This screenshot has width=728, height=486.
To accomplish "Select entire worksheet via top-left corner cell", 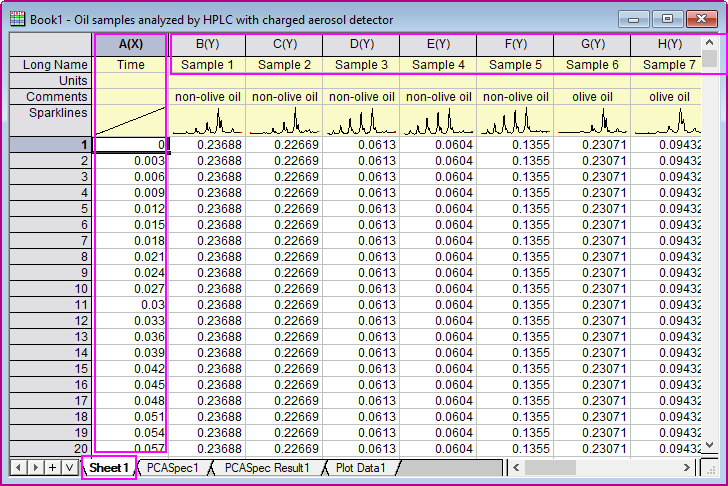I will tap(51, 45).
